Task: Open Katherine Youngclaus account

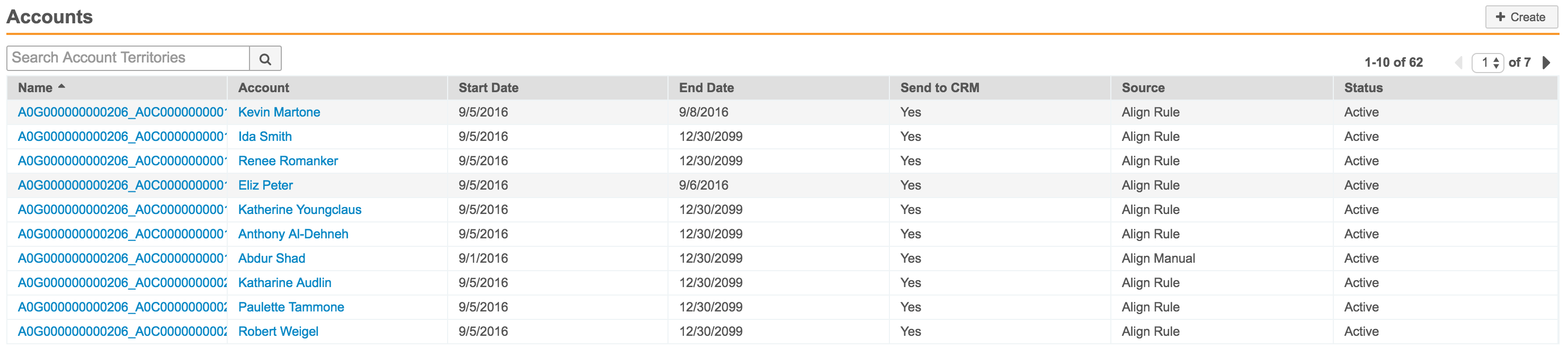Action: tap(299, 209)
